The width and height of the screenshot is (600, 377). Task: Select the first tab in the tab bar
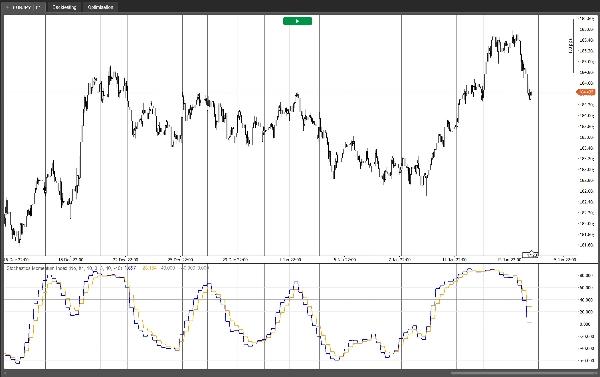click(24, 7)
